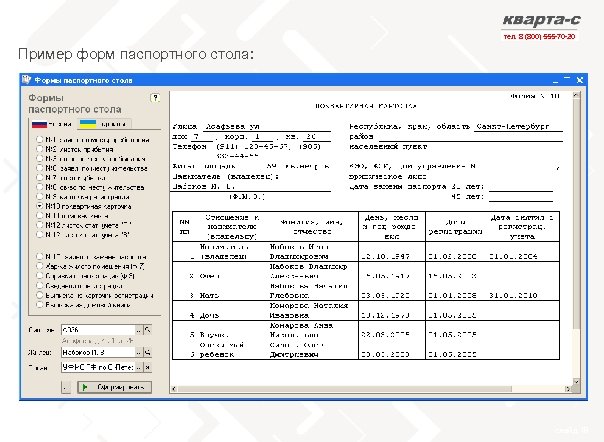The height and width of the screenshot is (442, 604).
Task: Click "Мать" in the relation column
Action: [x=209, y=296]
